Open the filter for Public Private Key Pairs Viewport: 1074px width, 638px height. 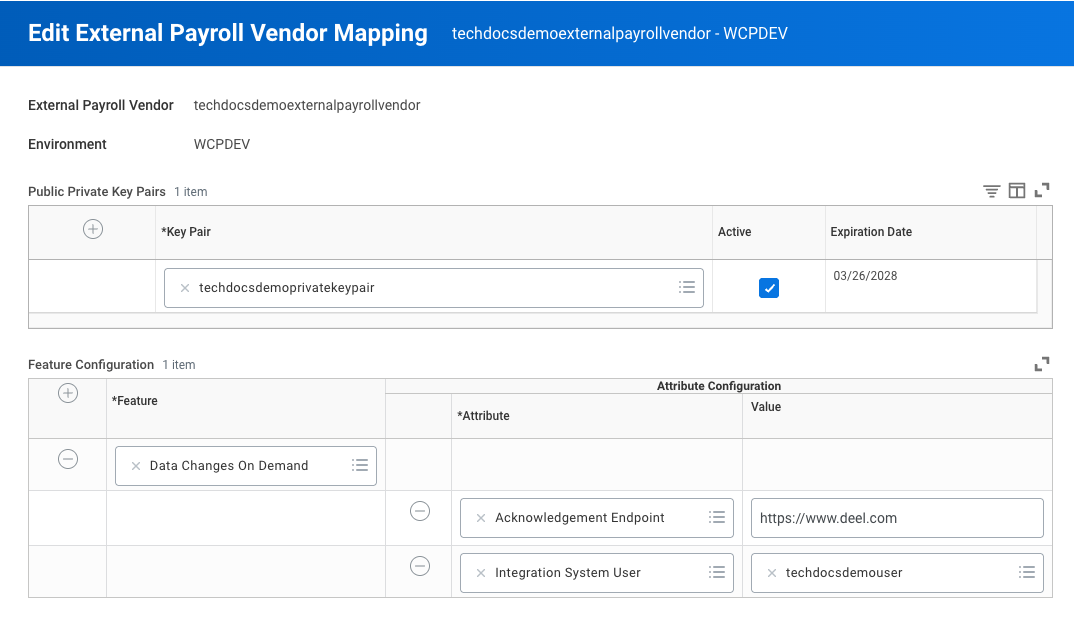991,190
